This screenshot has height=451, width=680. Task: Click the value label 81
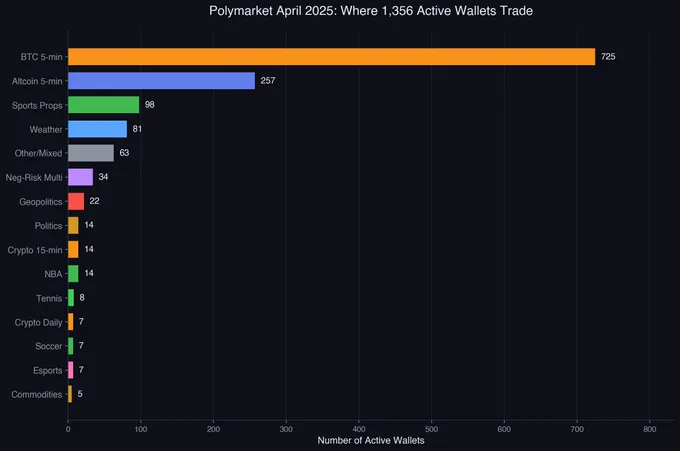click(137, 129)
